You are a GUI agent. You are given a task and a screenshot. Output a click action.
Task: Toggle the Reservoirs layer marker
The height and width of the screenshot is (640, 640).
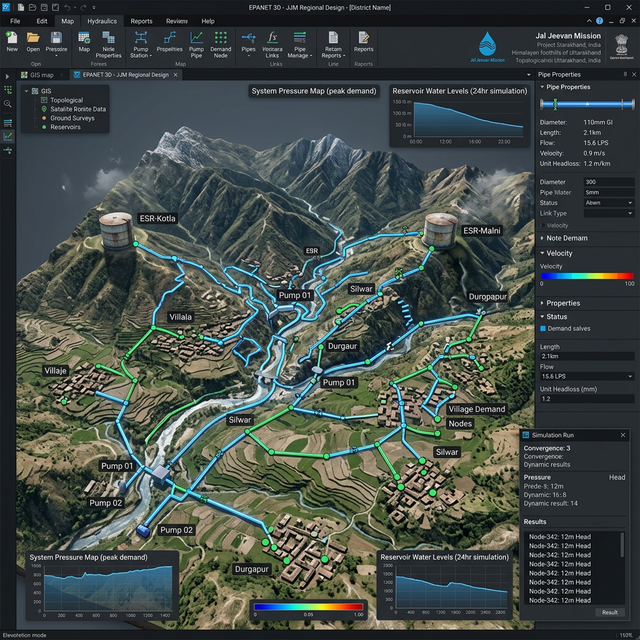tap(44, 127)
